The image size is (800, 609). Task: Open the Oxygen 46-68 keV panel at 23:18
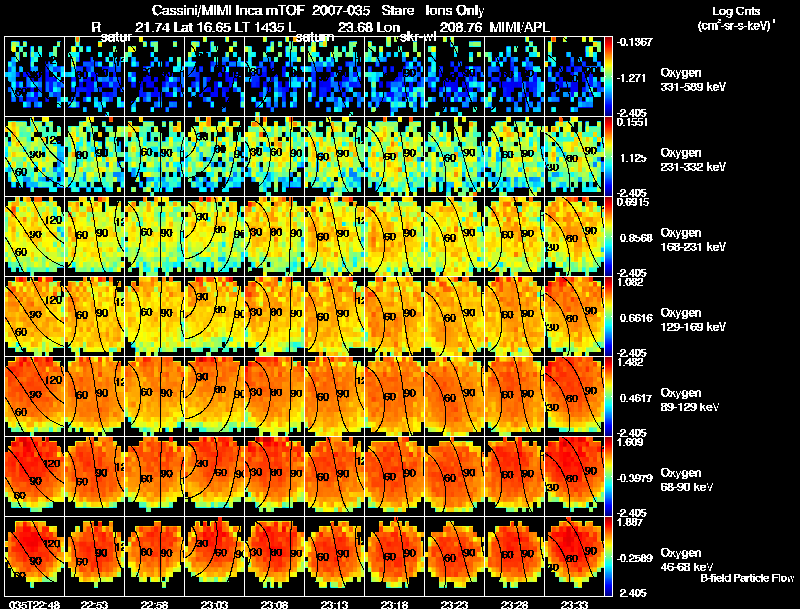pos(394,556)
